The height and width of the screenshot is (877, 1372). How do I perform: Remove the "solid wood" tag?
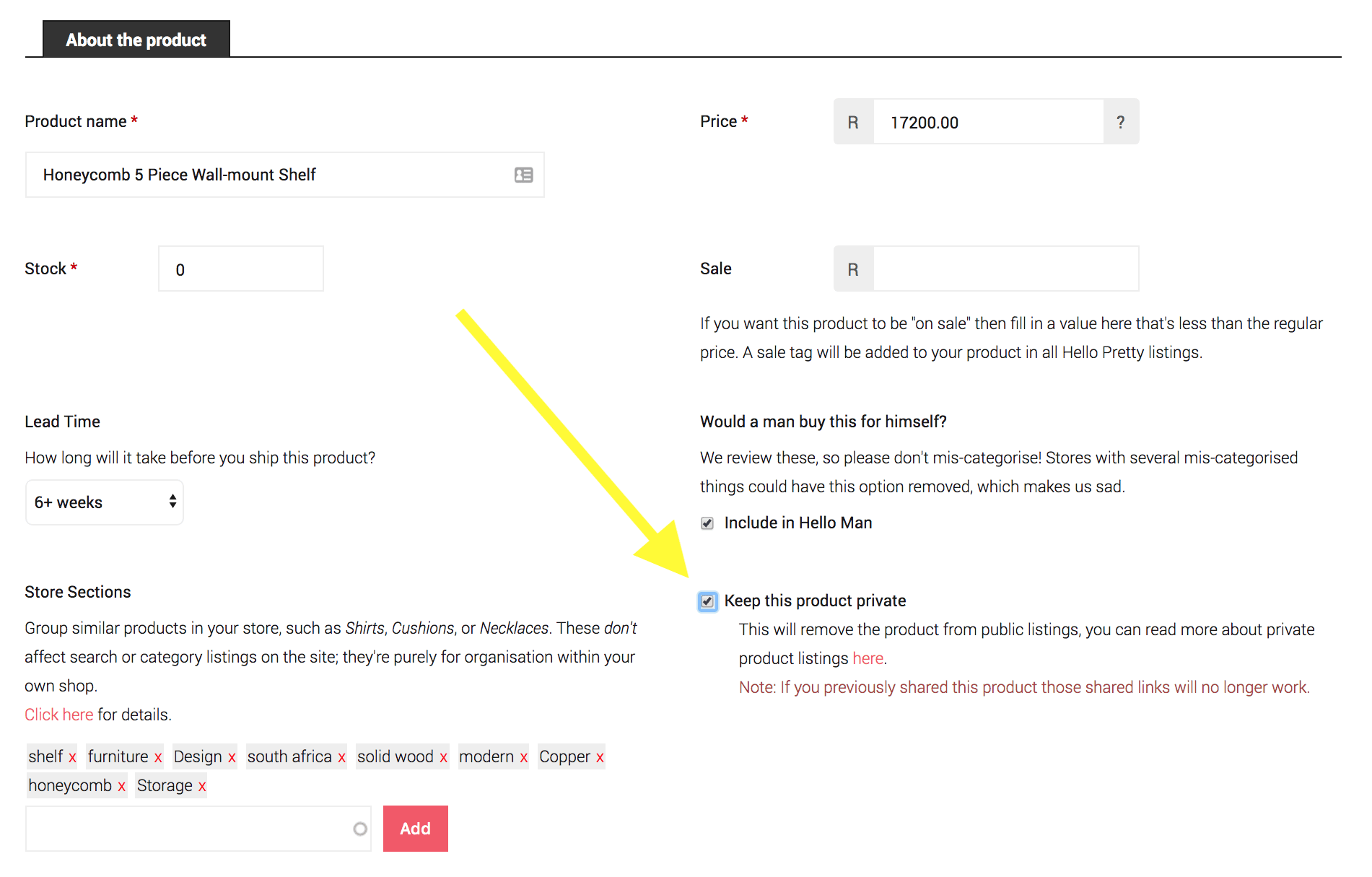point(441,756)
